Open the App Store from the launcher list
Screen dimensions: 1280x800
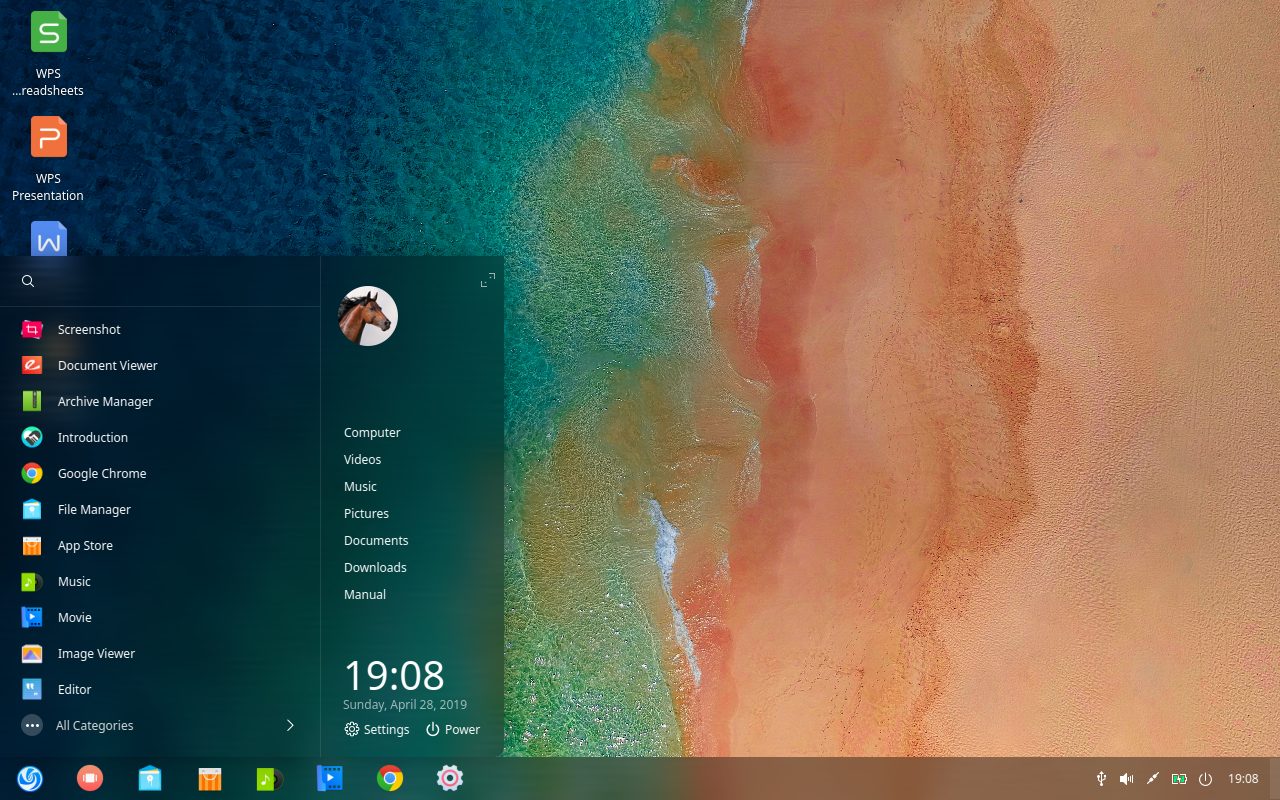[x=85, y=545]
